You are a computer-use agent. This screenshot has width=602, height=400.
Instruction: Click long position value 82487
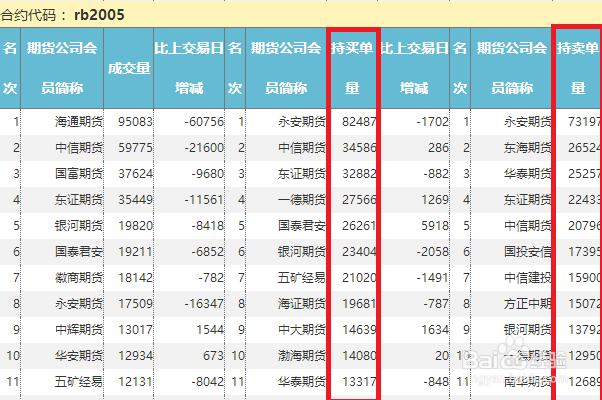click(359, 122)
